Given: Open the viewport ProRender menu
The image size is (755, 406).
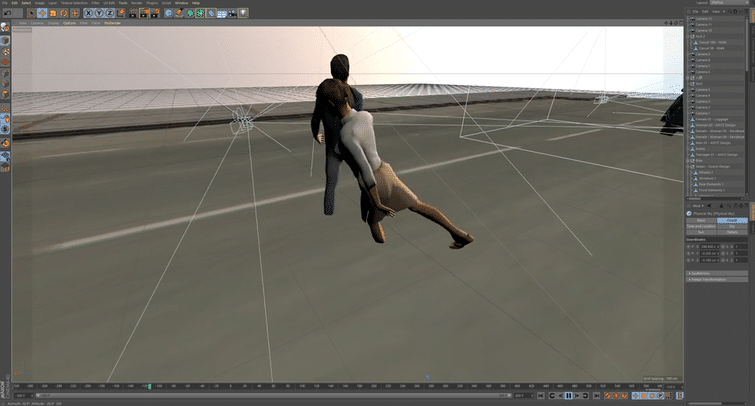Looking at the screenshot, I should [113, 23].
